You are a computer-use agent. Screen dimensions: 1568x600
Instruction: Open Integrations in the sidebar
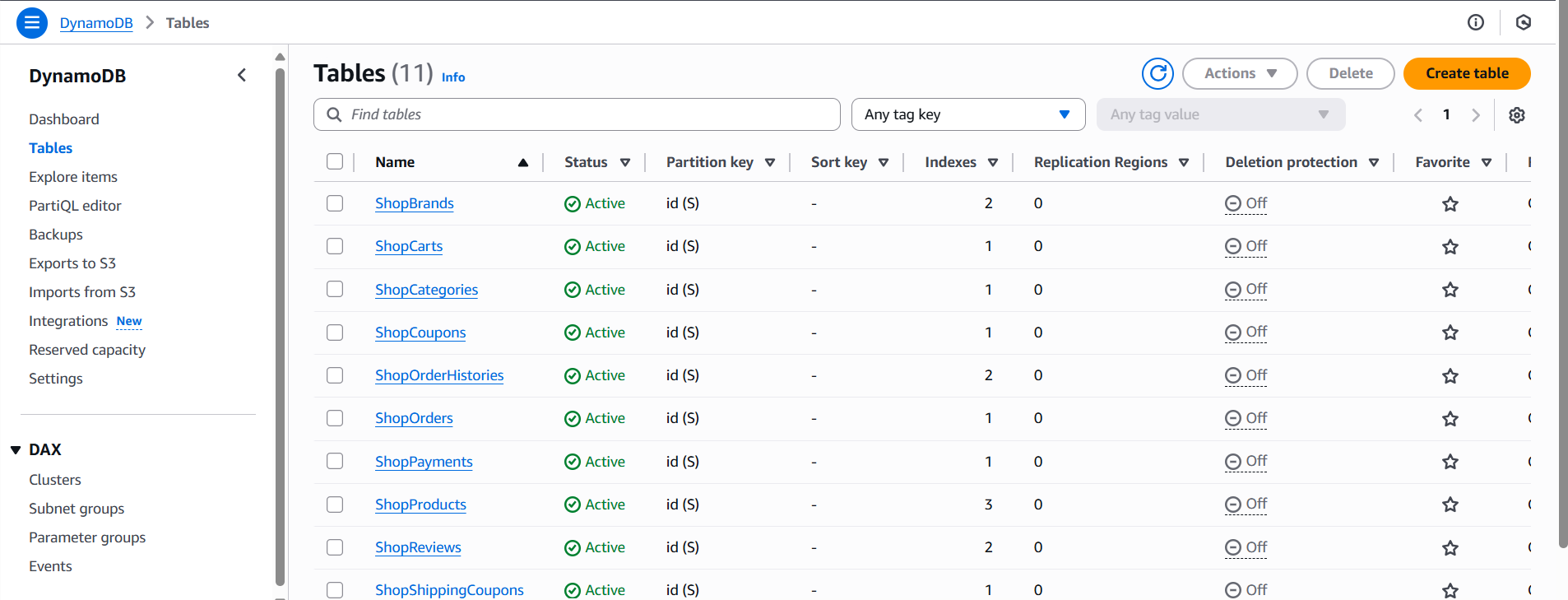tap(68, 321)
